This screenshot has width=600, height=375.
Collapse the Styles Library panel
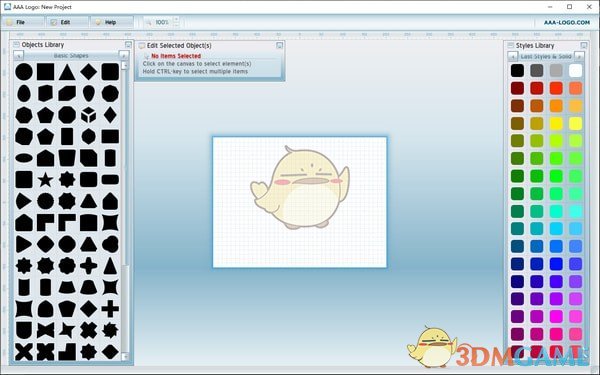point(584,46)
